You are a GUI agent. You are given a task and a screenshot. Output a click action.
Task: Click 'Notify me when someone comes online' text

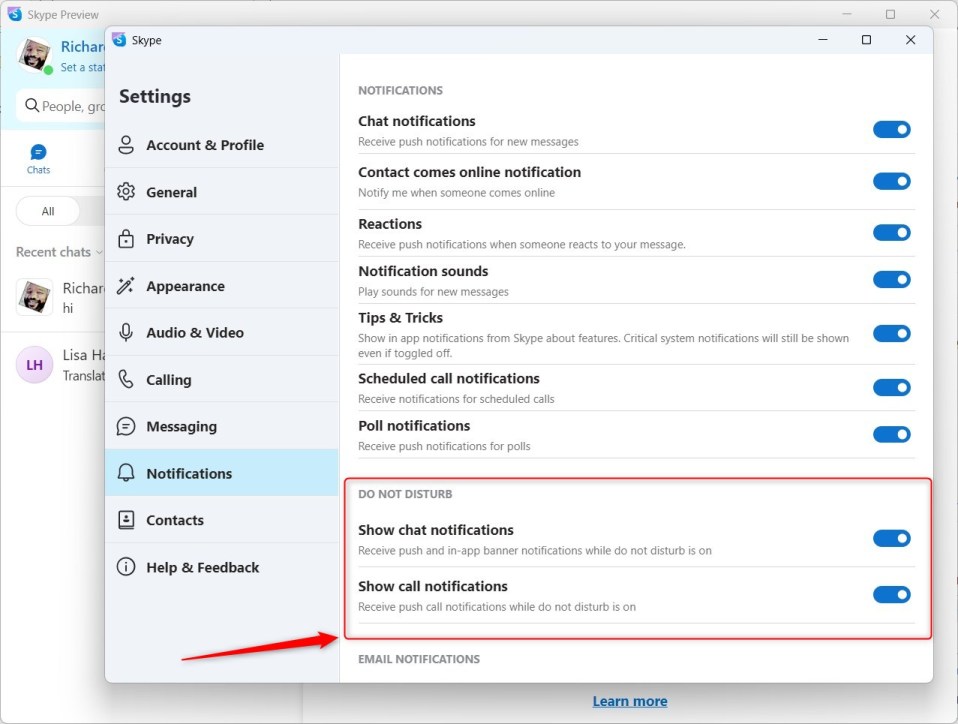click(456, 193)
